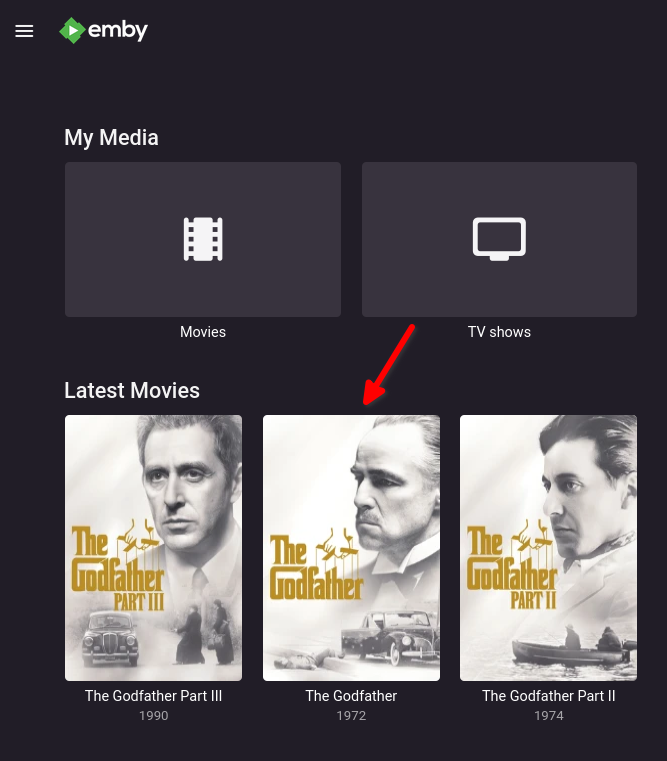Click the 1972 year label
Image resolution: width=667 pixels, height=761 pixels.
click(351, 716)
